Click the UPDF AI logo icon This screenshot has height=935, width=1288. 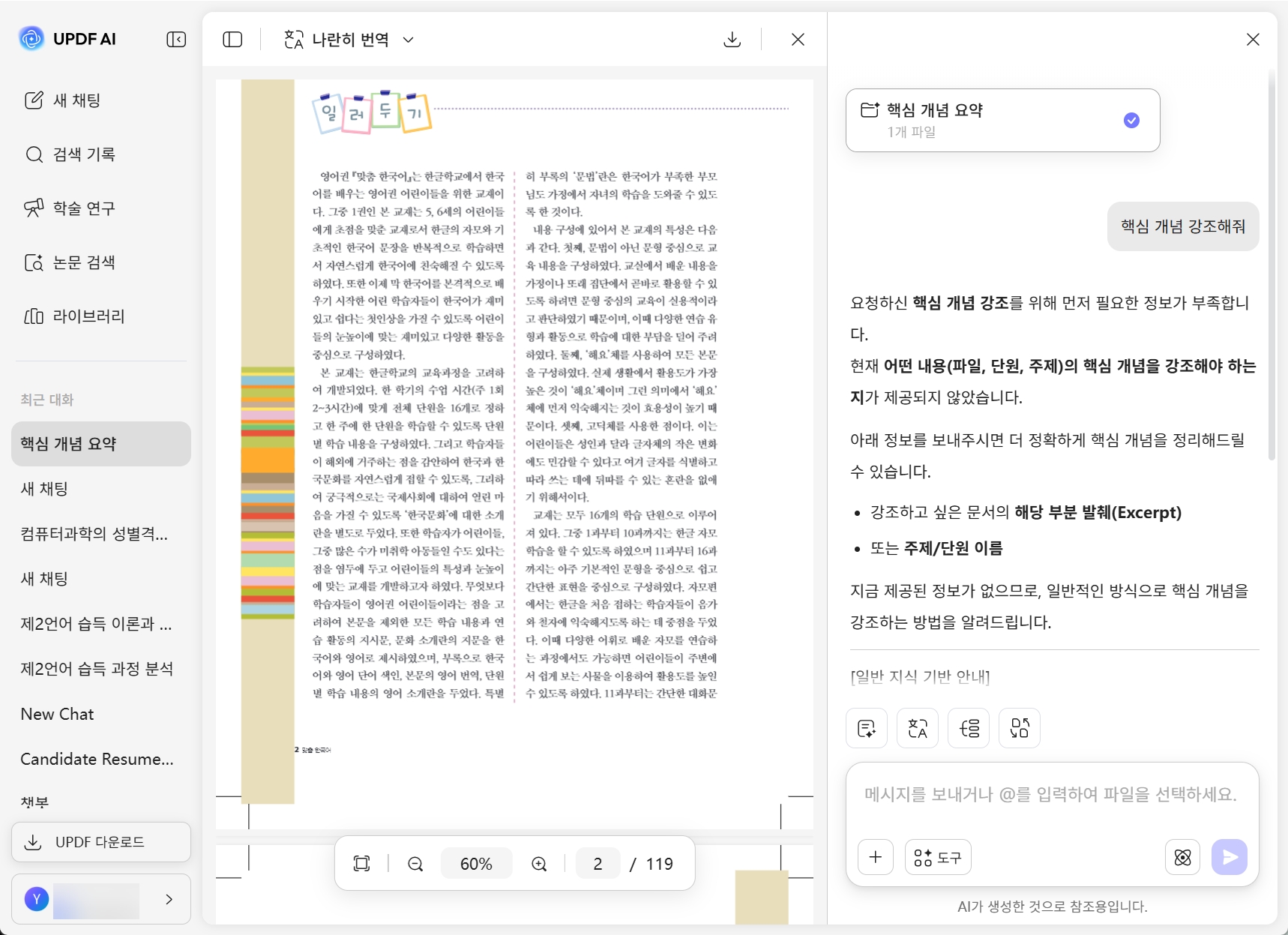point(31,38)
